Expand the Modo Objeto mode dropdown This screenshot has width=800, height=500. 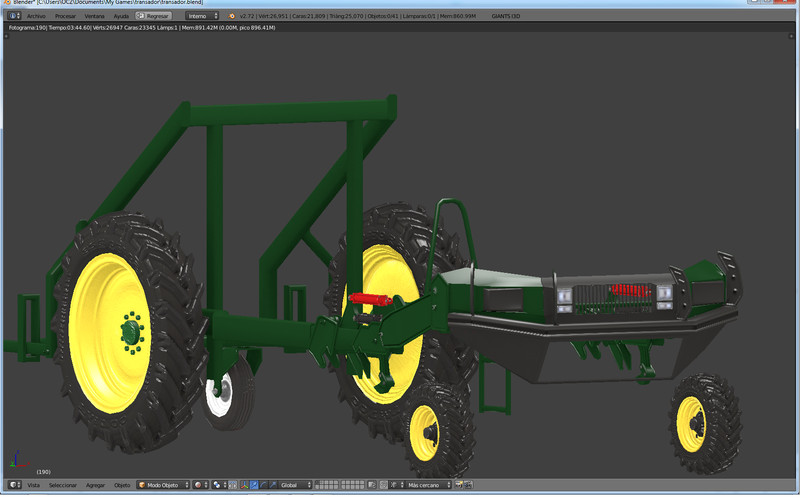163,485
